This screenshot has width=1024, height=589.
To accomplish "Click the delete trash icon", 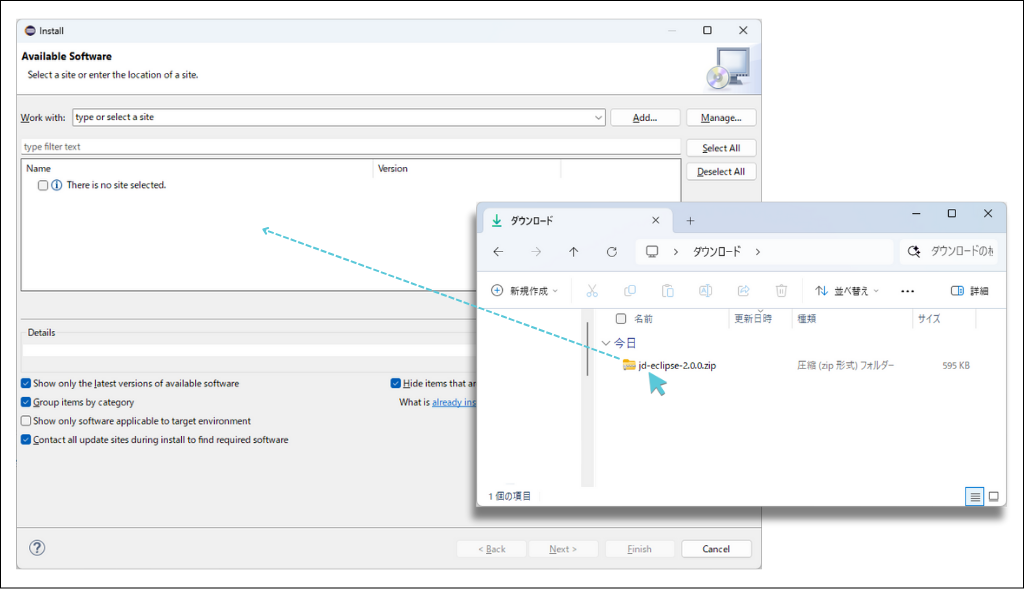I will [x=781, y=291].
